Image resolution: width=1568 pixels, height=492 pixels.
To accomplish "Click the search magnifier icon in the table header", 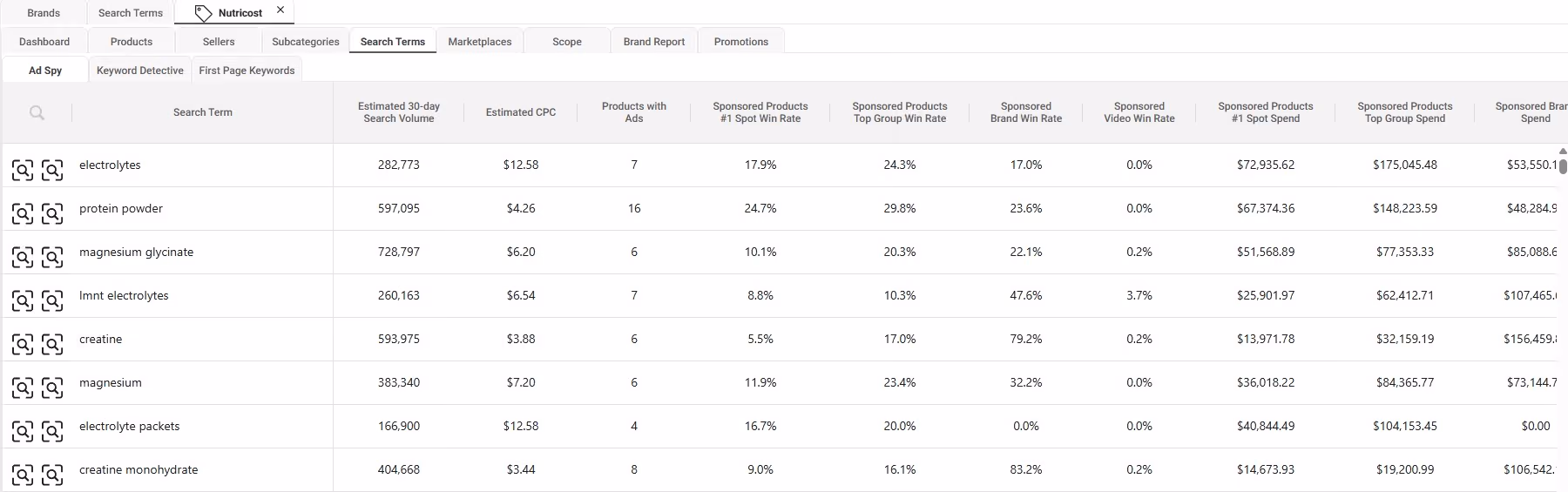I will [x=37, y=112].
